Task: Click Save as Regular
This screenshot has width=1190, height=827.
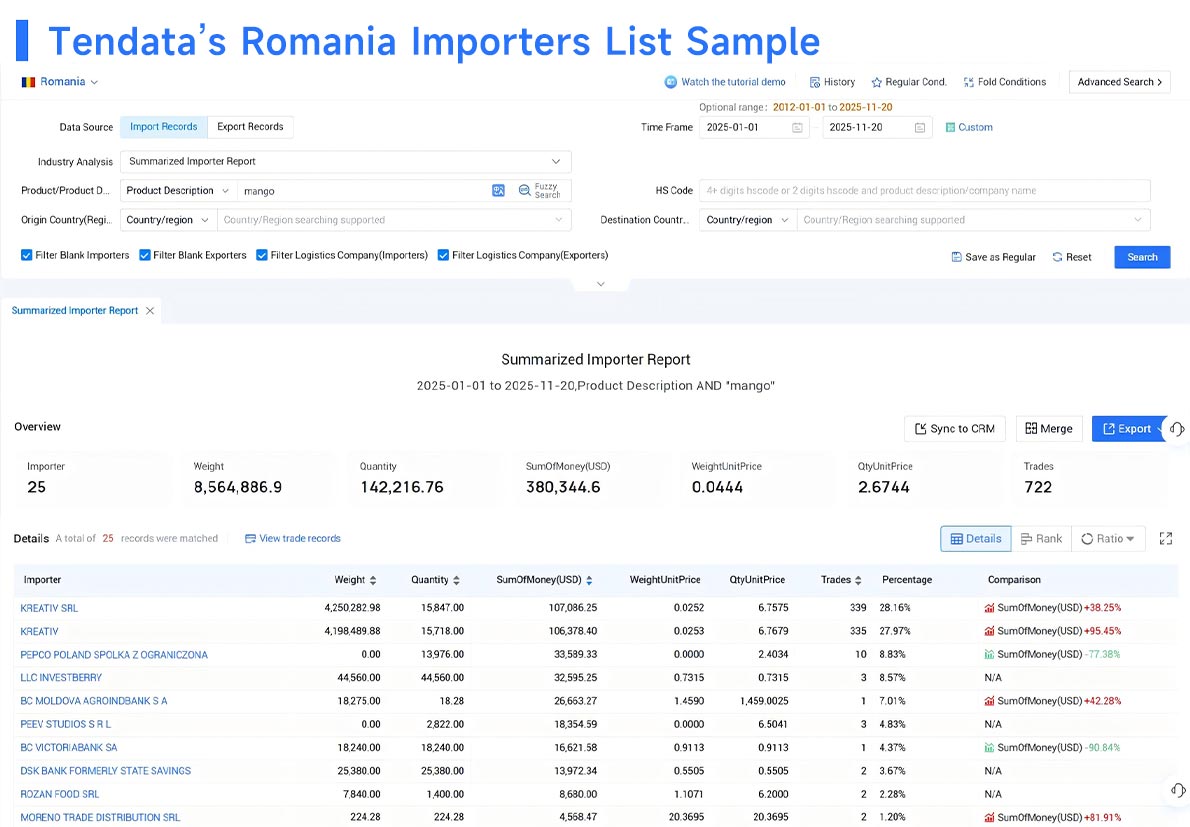Action: [993, 257]
